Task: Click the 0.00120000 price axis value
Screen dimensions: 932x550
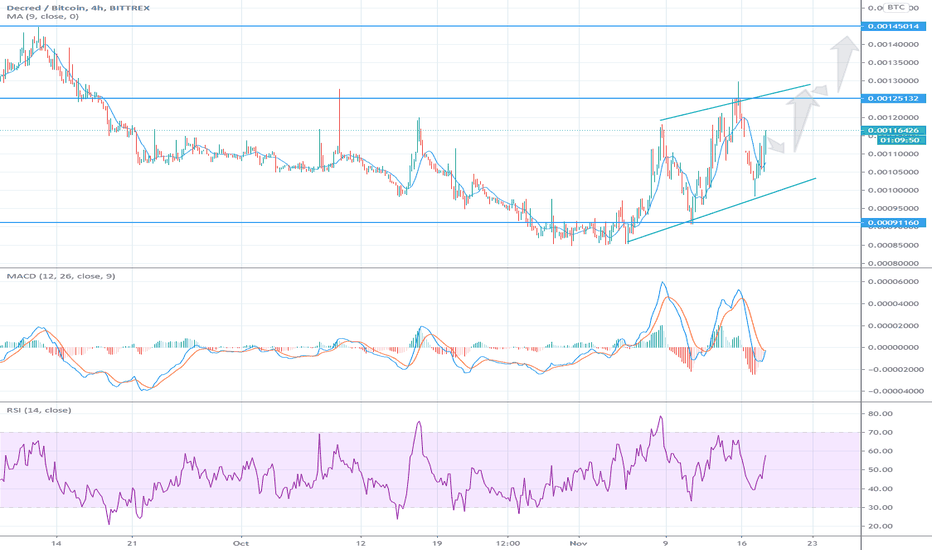Action: click(x=893, y=118)
